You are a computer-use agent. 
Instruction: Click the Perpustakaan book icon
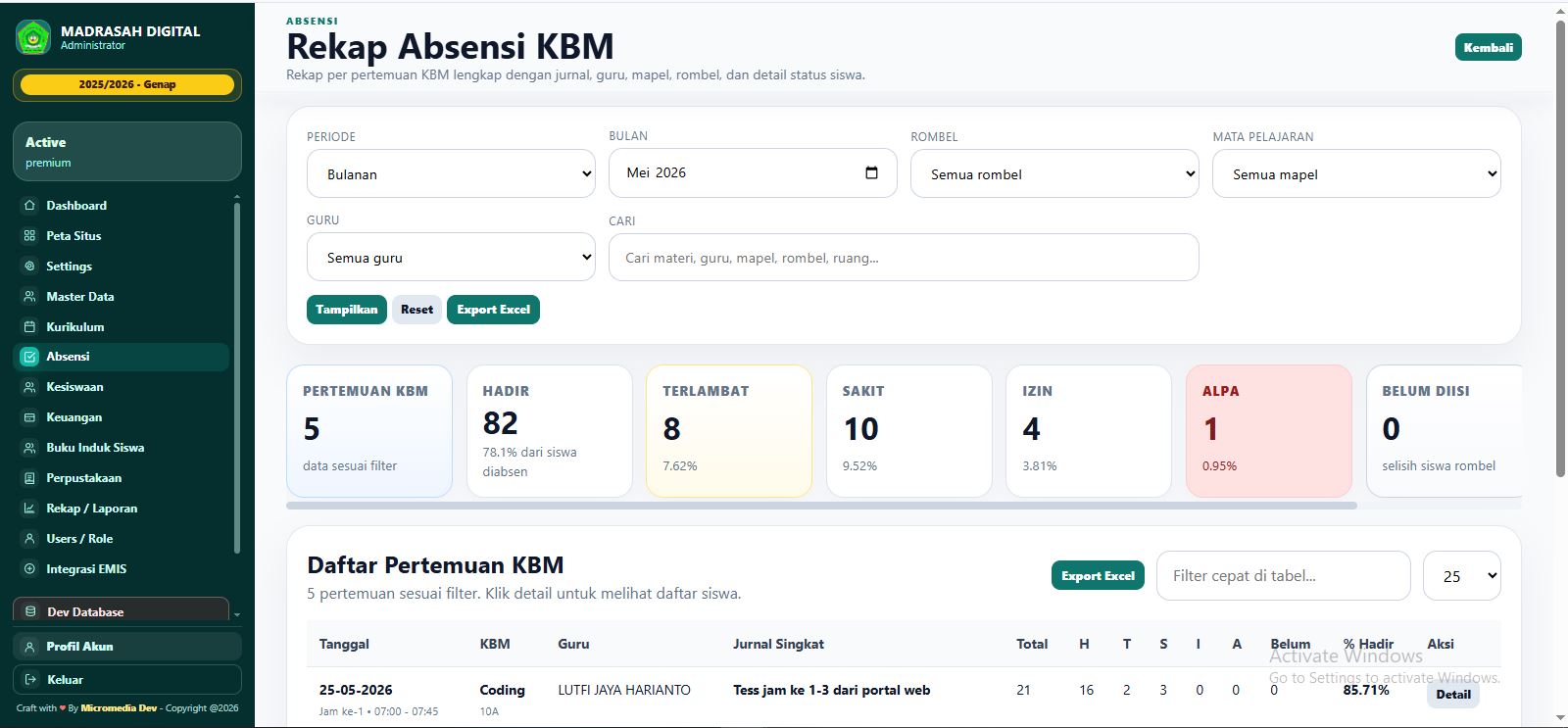[x=29, y=478]
